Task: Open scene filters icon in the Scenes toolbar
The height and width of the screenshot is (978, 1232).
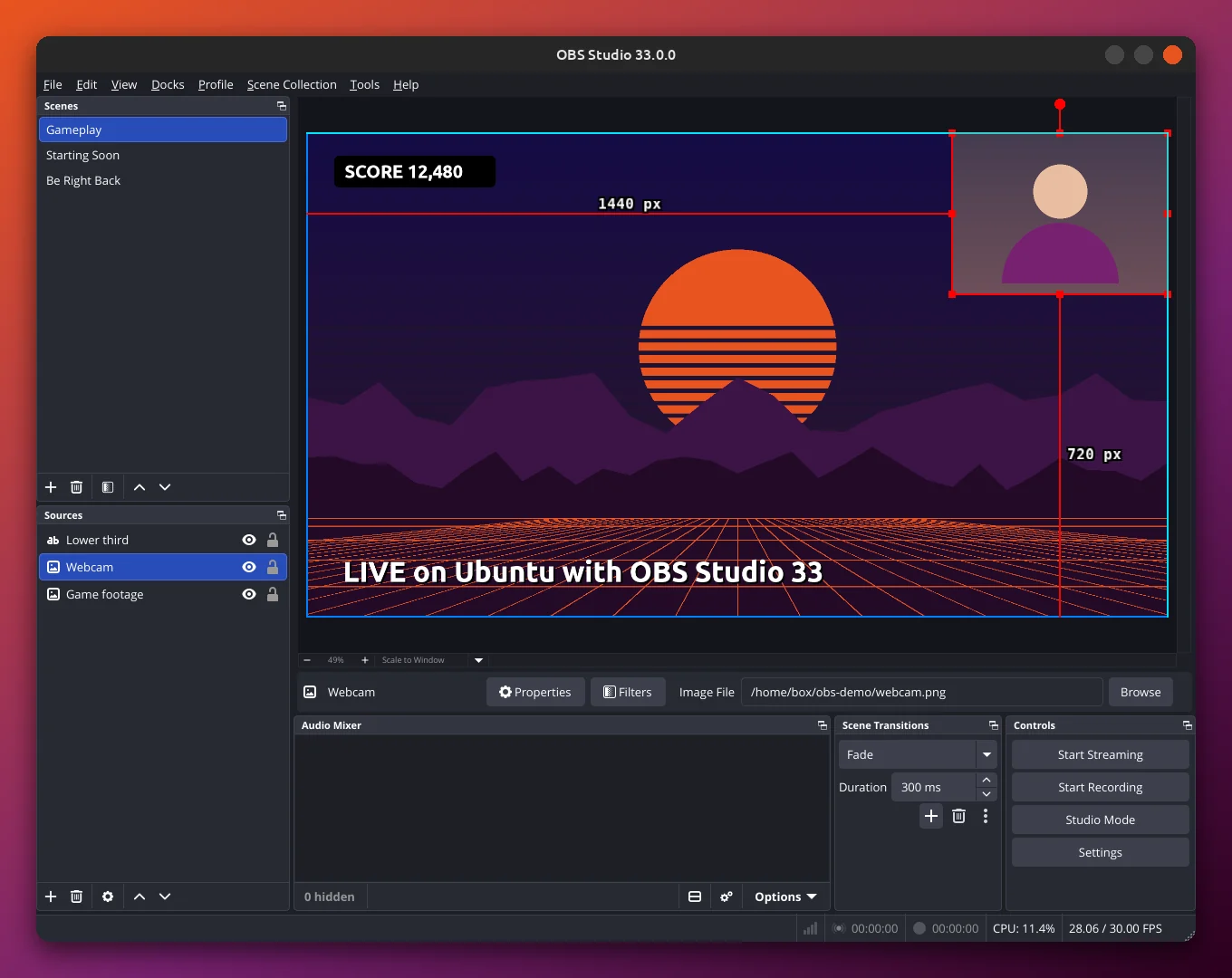Action: click(x=108, y=487)
